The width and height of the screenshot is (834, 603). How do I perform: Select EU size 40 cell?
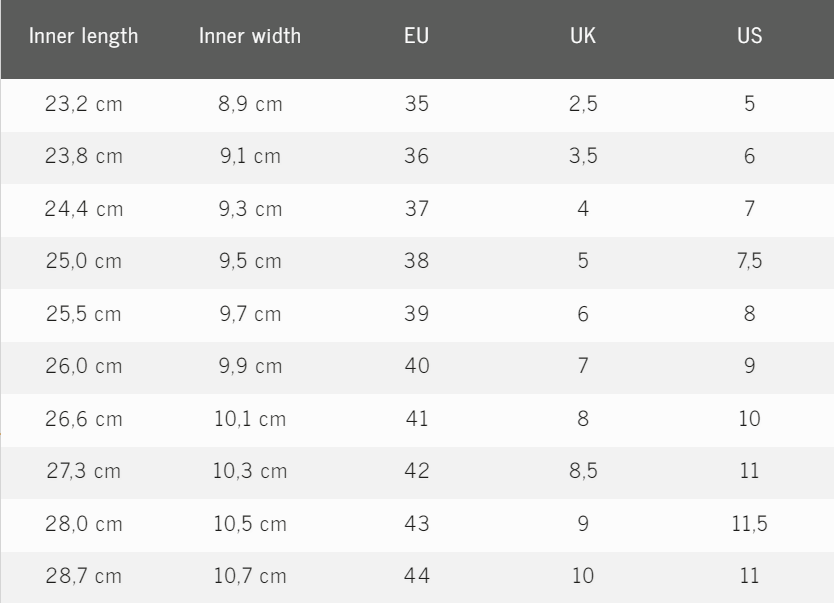[x=417, y=367]
